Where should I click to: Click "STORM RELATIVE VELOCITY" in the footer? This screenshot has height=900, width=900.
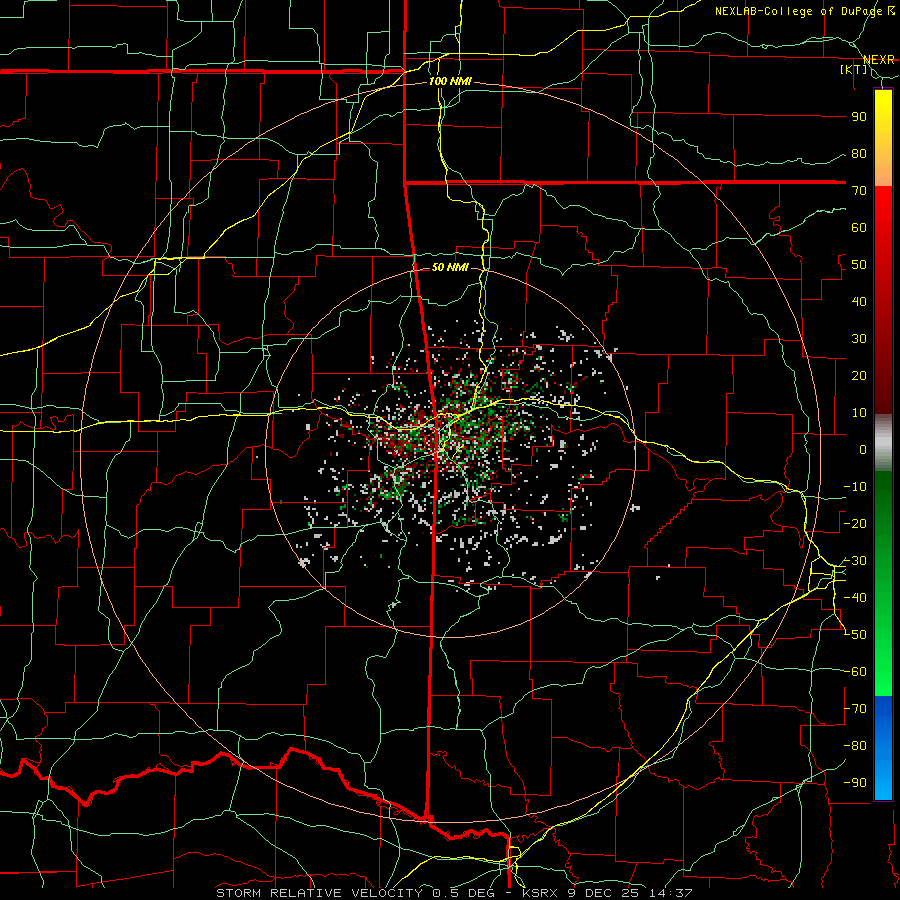319,893
